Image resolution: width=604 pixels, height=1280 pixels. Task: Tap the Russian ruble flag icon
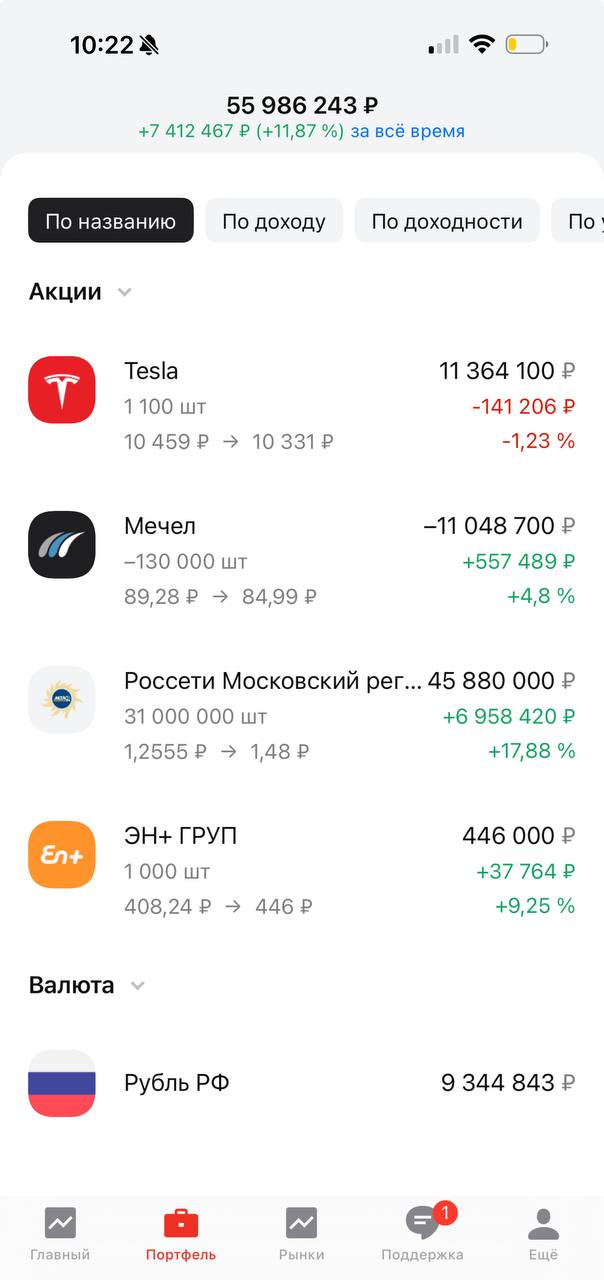click(62, 1083)
